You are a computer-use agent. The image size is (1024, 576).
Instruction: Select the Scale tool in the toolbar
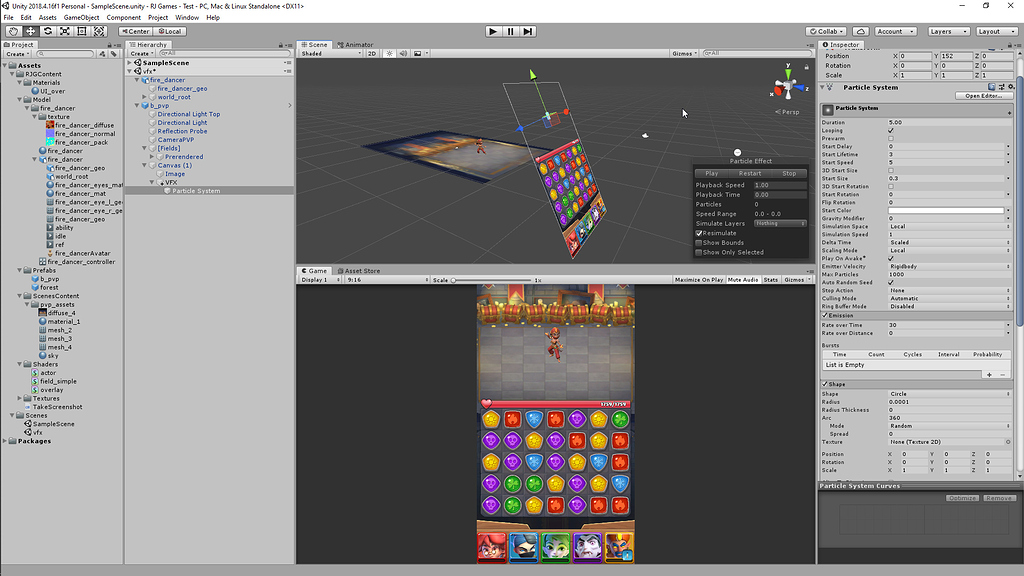(65, 31)
